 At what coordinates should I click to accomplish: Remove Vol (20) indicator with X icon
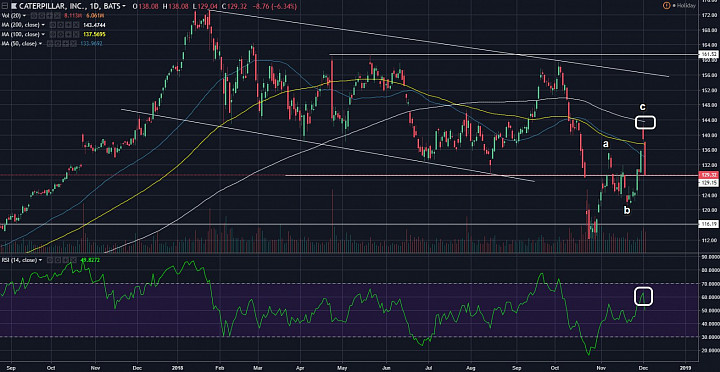click(57, 16)
